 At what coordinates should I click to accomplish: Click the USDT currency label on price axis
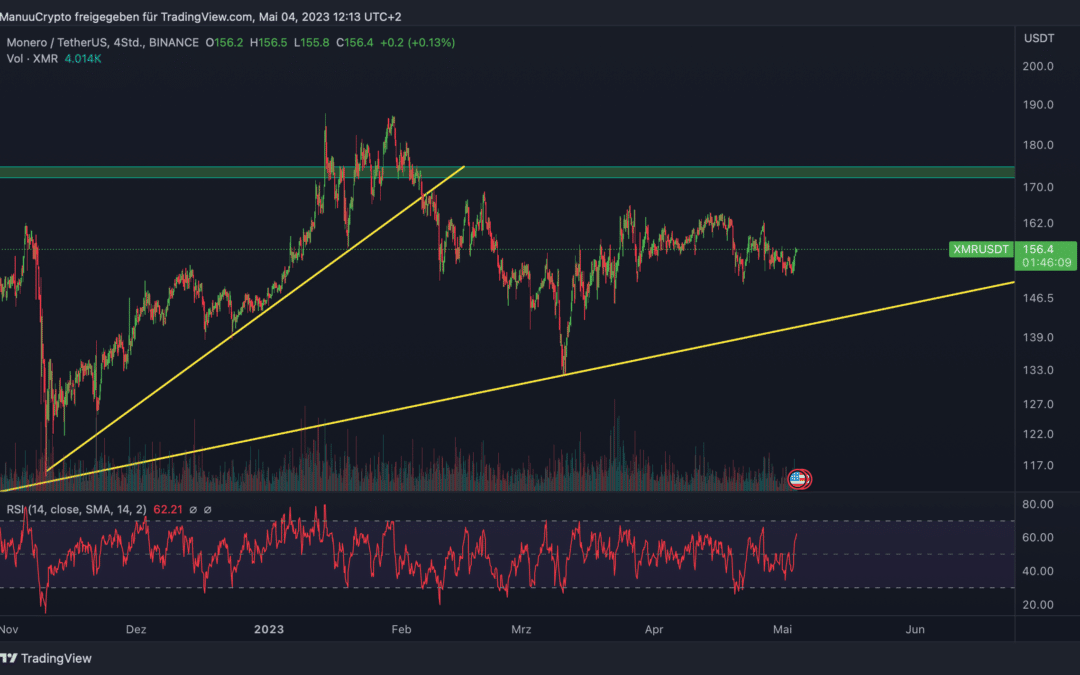(1039, 39)
